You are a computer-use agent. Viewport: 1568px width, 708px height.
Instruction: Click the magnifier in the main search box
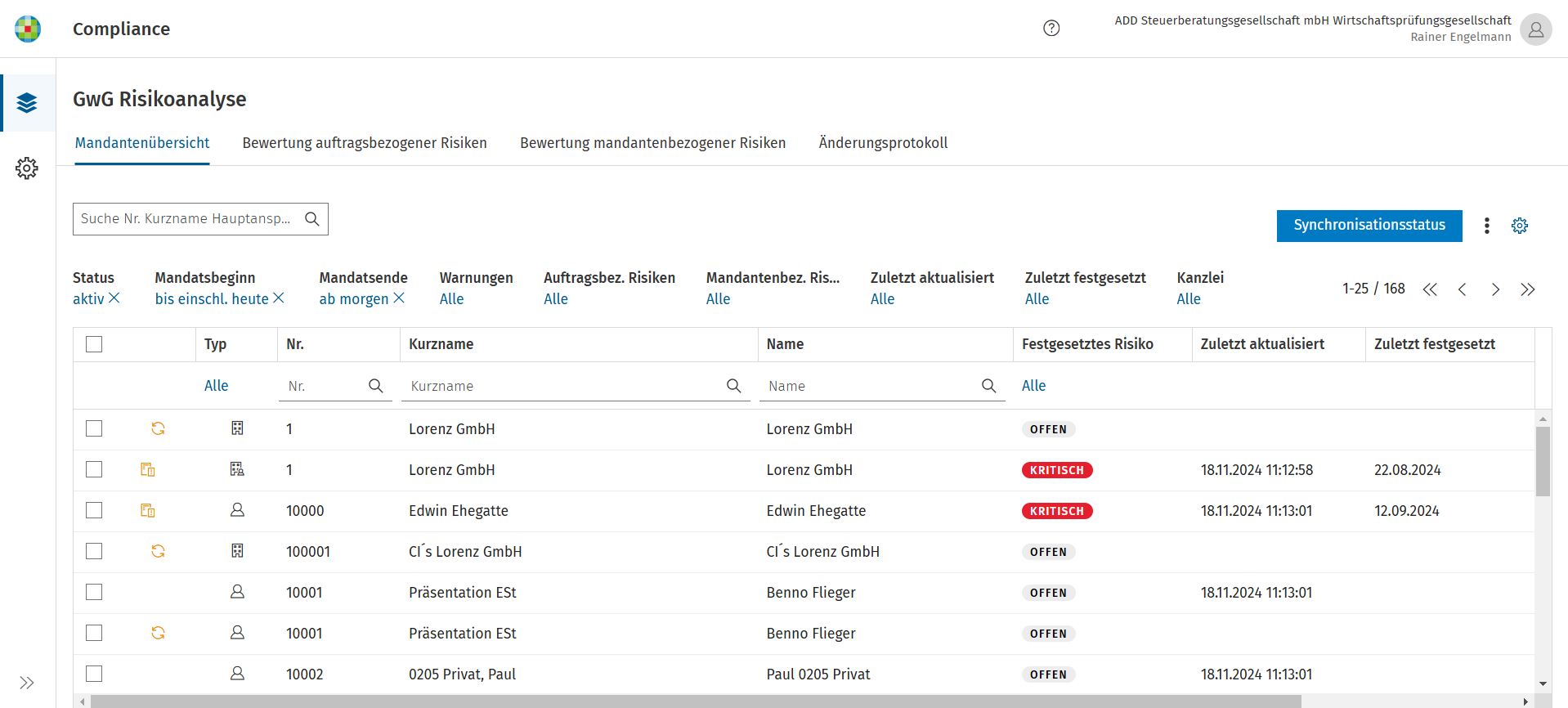[312, 219]
